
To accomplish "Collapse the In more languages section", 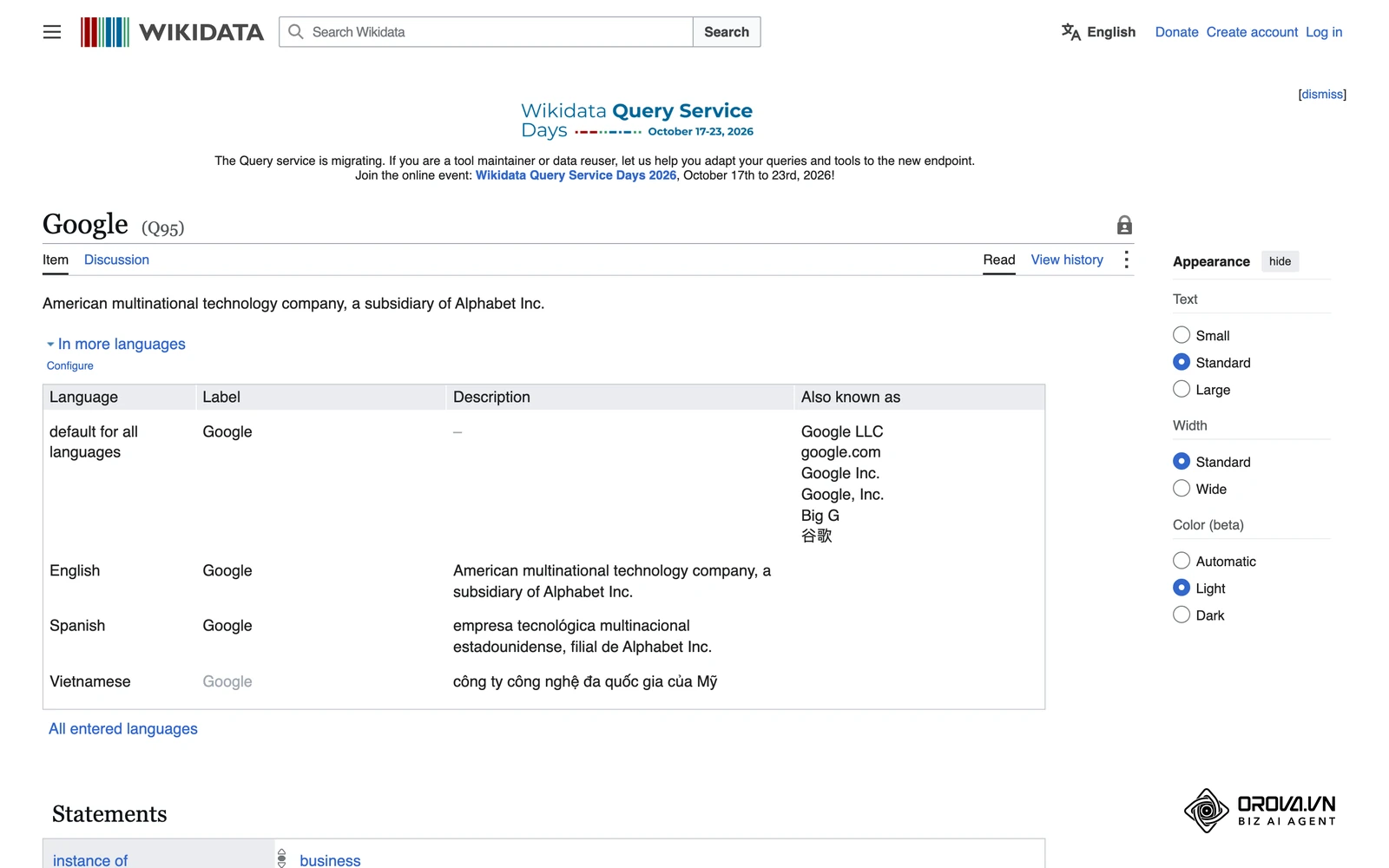I will tap(116, 344).
